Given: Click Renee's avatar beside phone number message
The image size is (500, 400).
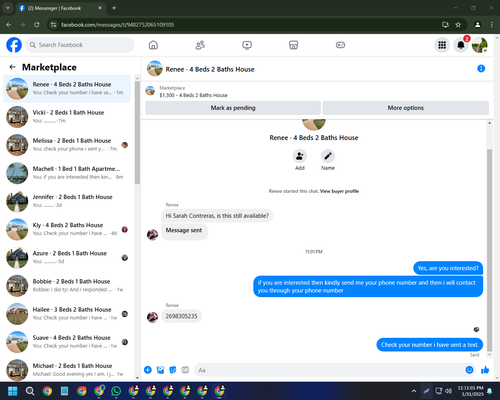Looking at the screenshot, I should click(152, 317).
